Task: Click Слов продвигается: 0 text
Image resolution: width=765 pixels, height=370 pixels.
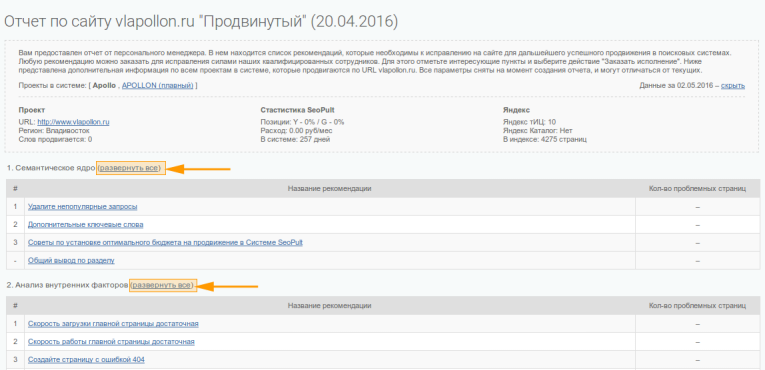Action: [x=55, y=140]
